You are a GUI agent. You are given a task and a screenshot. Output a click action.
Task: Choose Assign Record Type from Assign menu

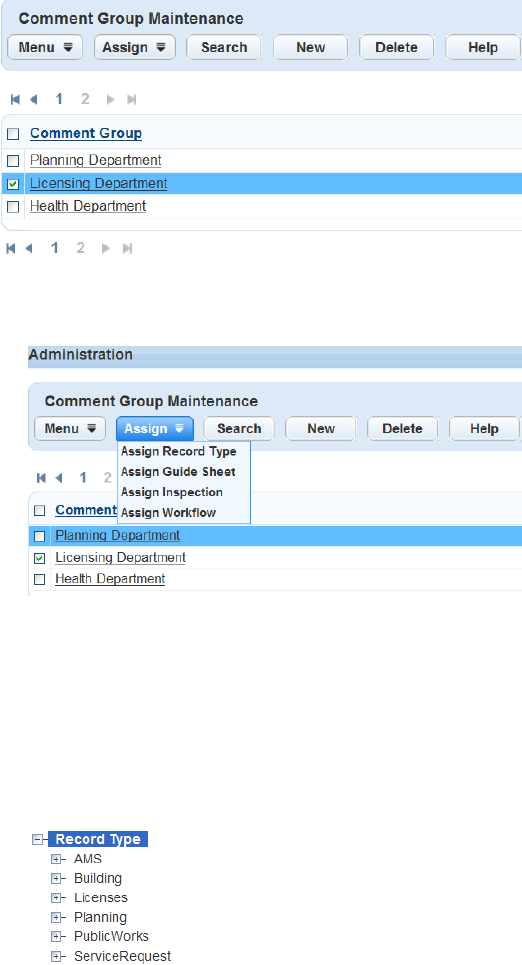pos(179,451)
